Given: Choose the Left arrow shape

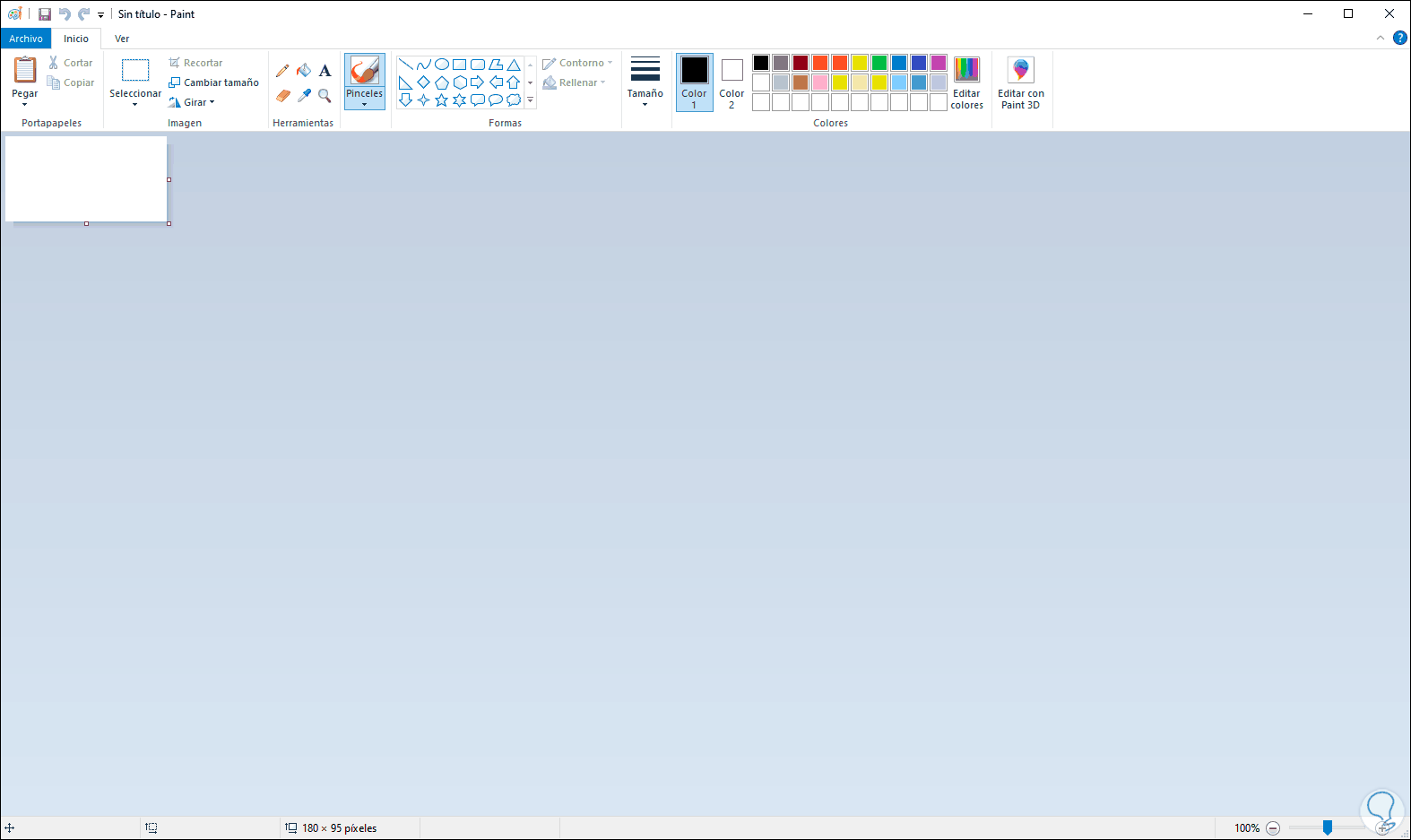Looking at the screenshot, I should click(x=496, y=82).
